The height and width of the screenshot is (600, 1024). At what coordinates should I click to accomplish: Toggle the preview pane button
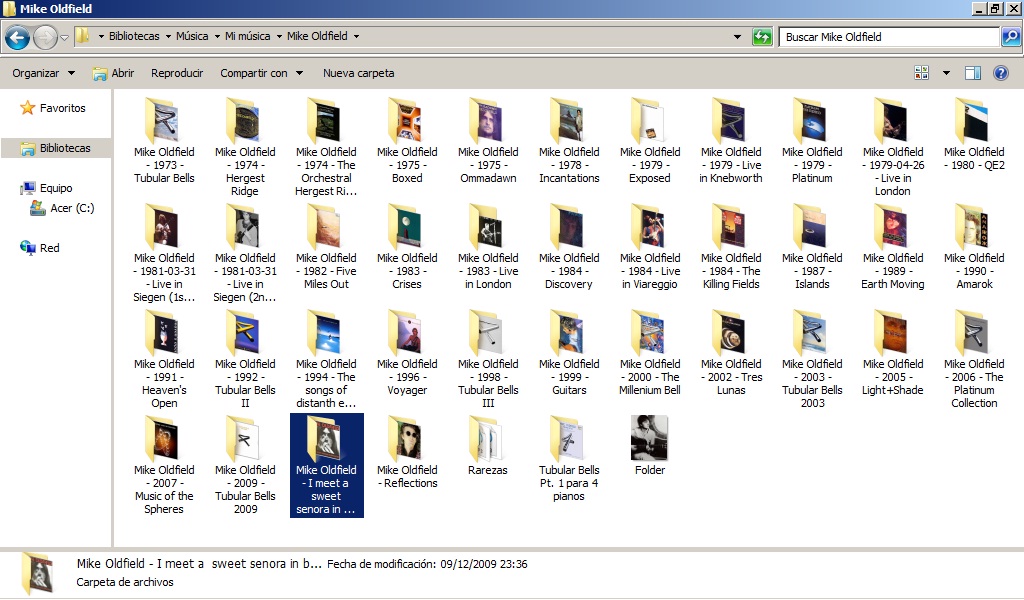tap(973, 73)
